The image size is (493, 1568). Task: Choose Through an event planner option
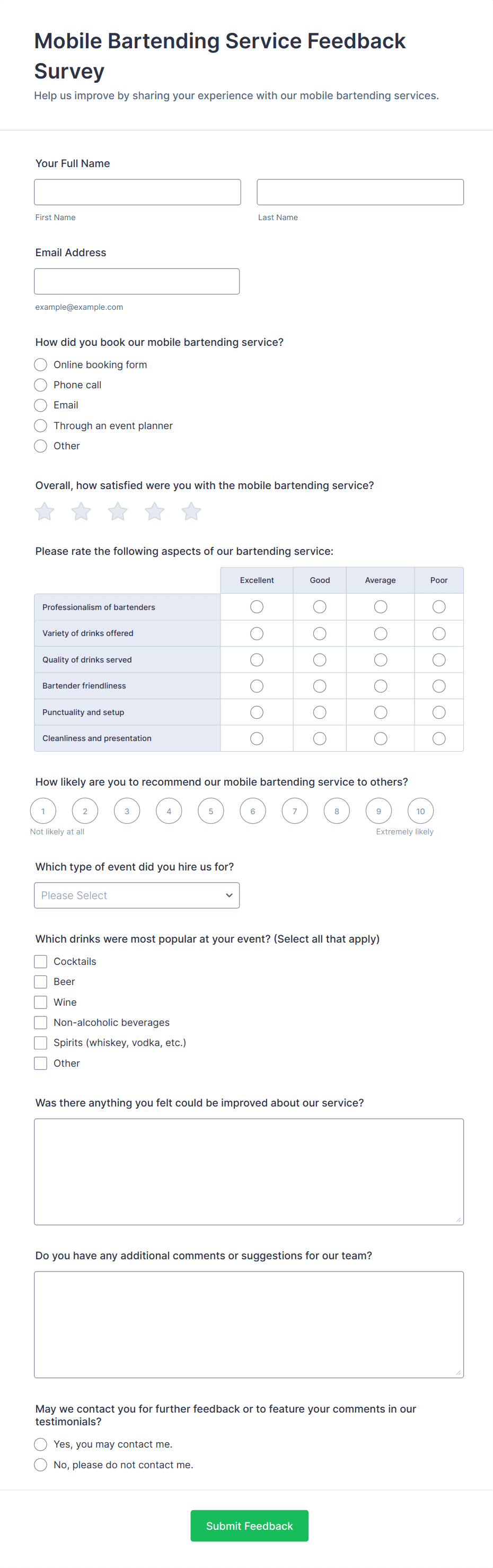point(41,425)
